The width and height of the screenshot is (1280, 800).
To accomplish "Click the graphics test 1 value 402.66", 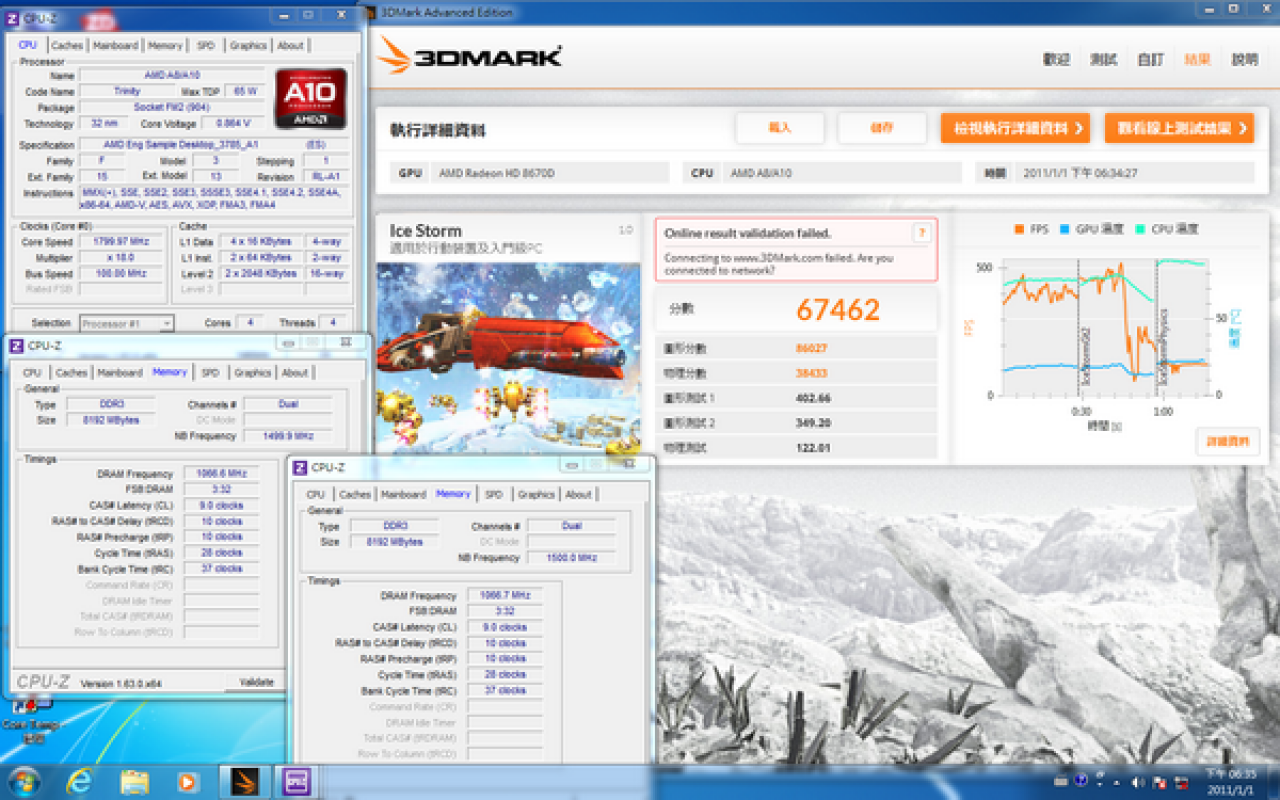I will coord(811,398).
